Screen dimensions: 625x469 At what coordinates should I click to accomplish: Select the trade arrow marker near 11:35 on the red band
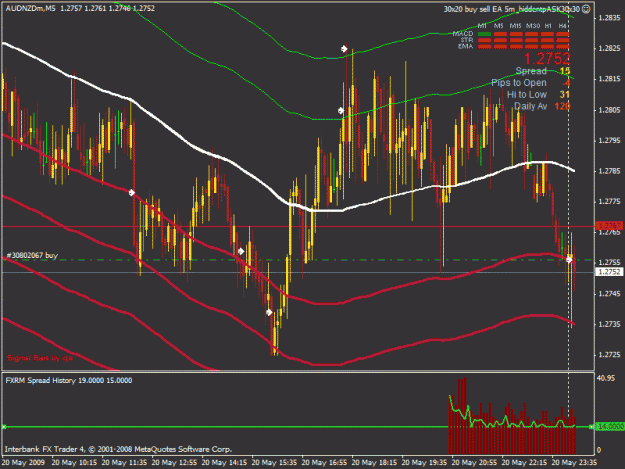click(132, 193)
